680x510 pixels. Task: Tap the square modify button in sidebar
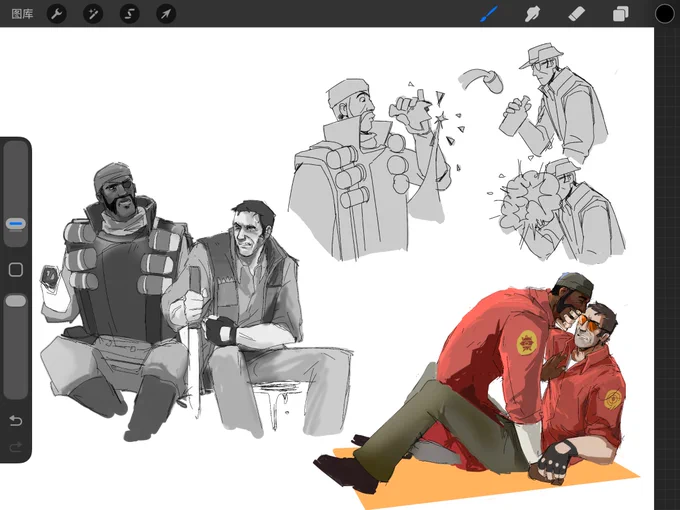pyautogui.click(x=16, y=270)
